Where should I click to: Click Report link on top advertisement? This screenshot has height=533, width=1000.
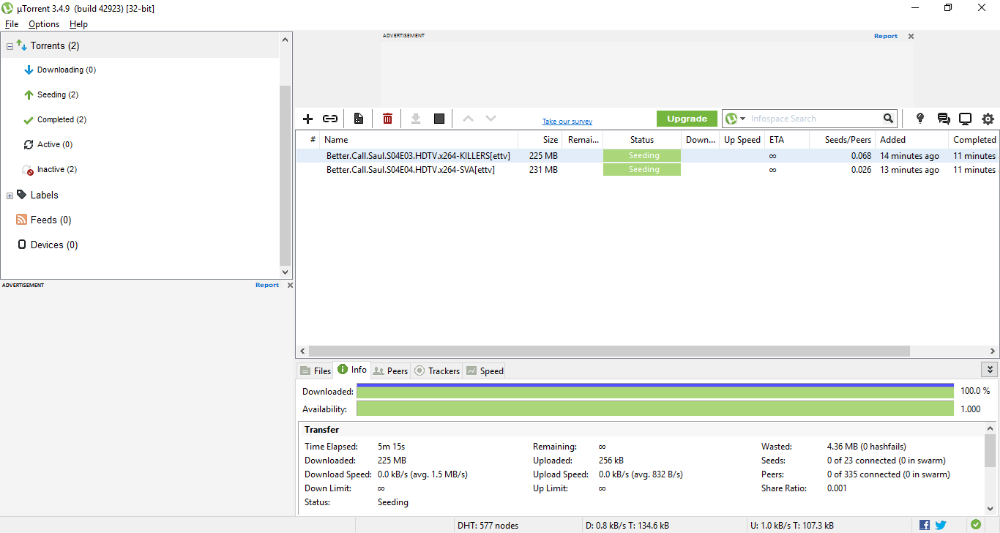tap(885, 36)
